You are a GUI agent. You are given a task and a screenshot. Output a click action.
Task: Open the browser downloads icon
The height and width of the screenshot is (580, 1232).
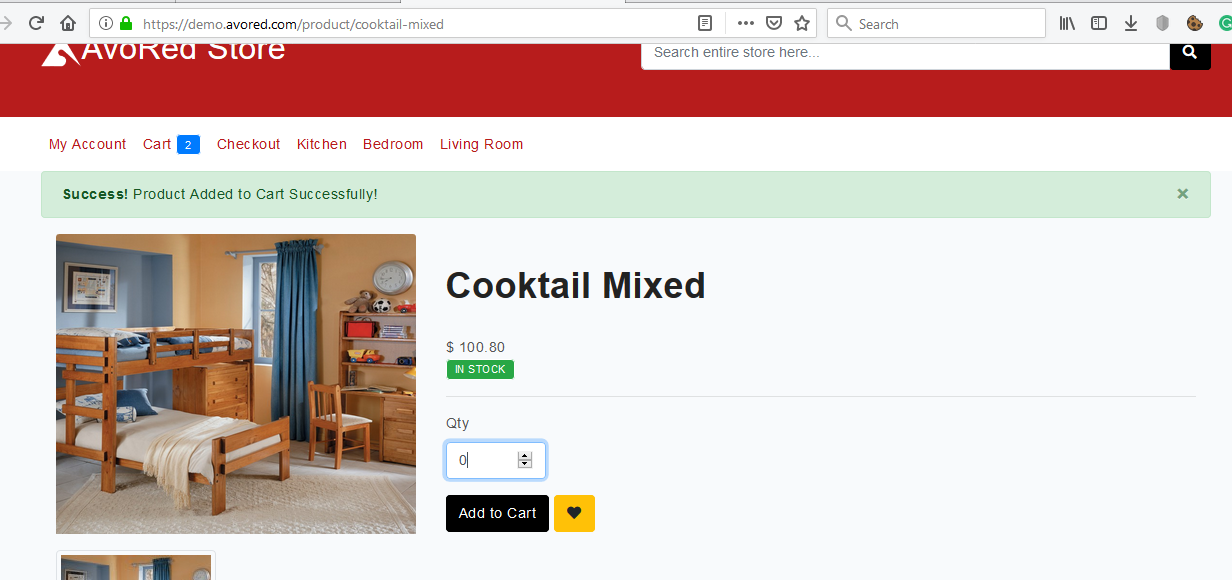coord(1130,23)
